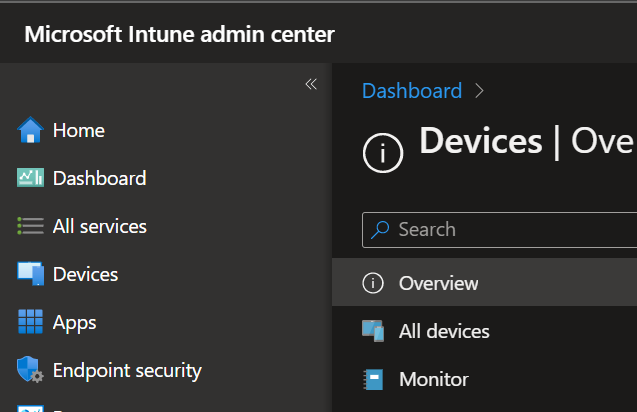
Task: Open Endpoint security text label in sidebar
Action: [127, 370]
